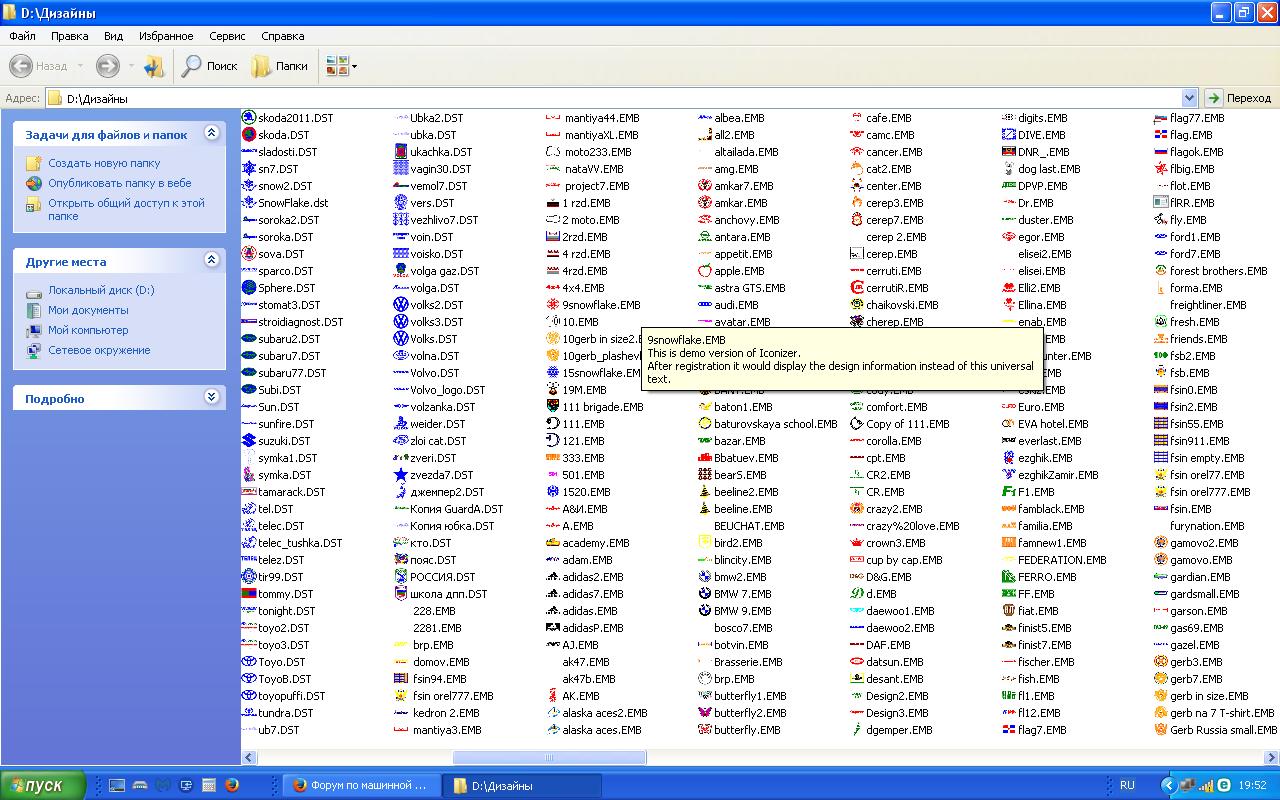Image resolution: width=1280 pixels, height=800 pixels.
Task: Select the zvezda7.DST star icon
Action: 401,475
